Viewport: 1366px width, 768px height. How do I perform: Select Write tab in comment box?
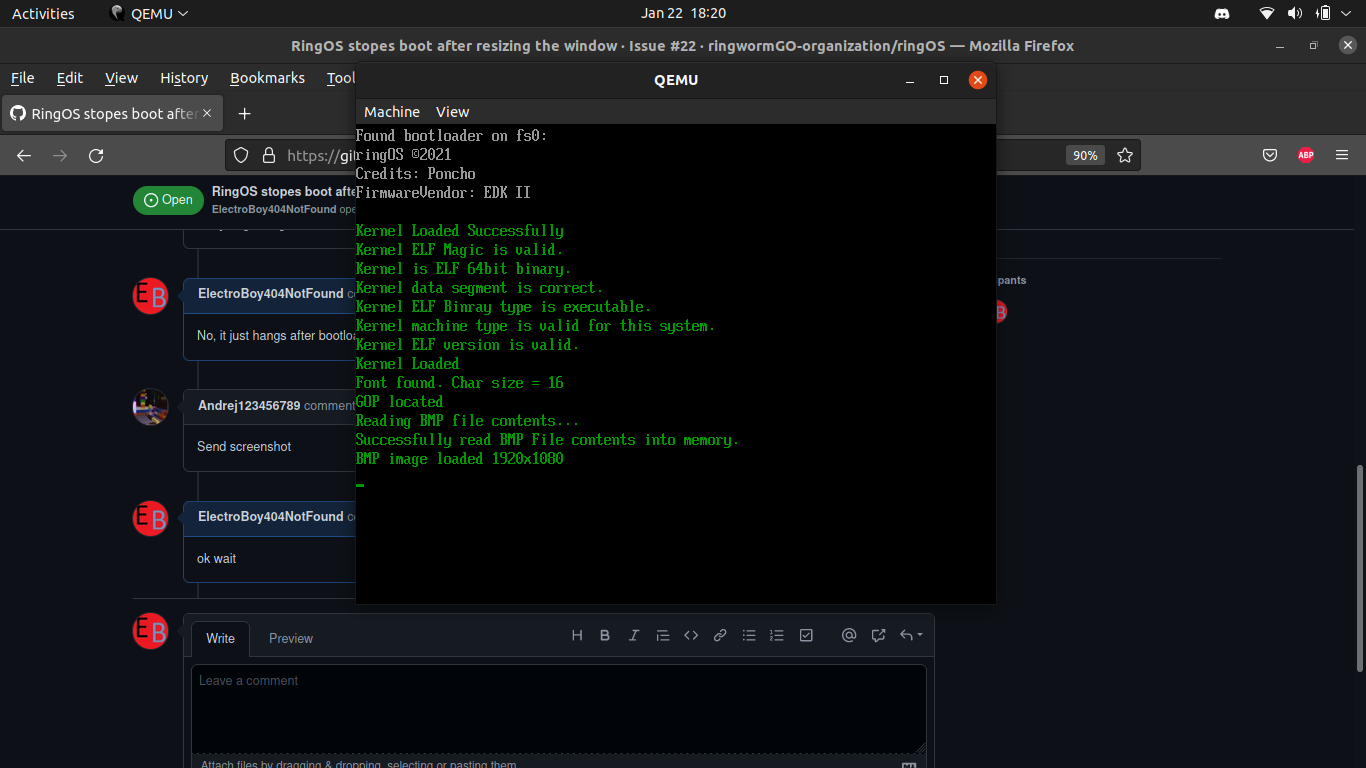221,638
